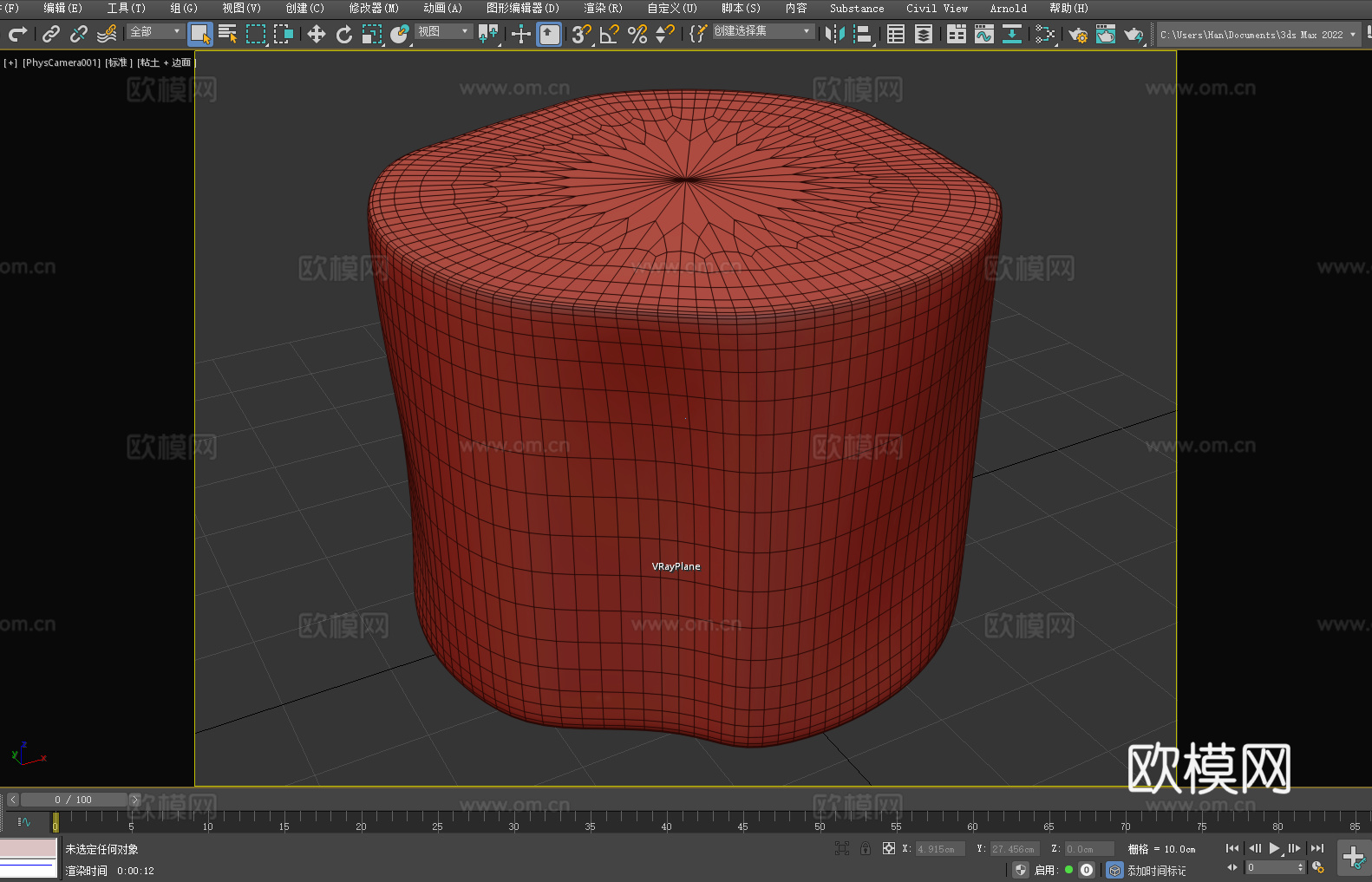Screen dimensions: 1372x882
Task: Toggle the 3D Snaps button
Action: tap(581, 35)
